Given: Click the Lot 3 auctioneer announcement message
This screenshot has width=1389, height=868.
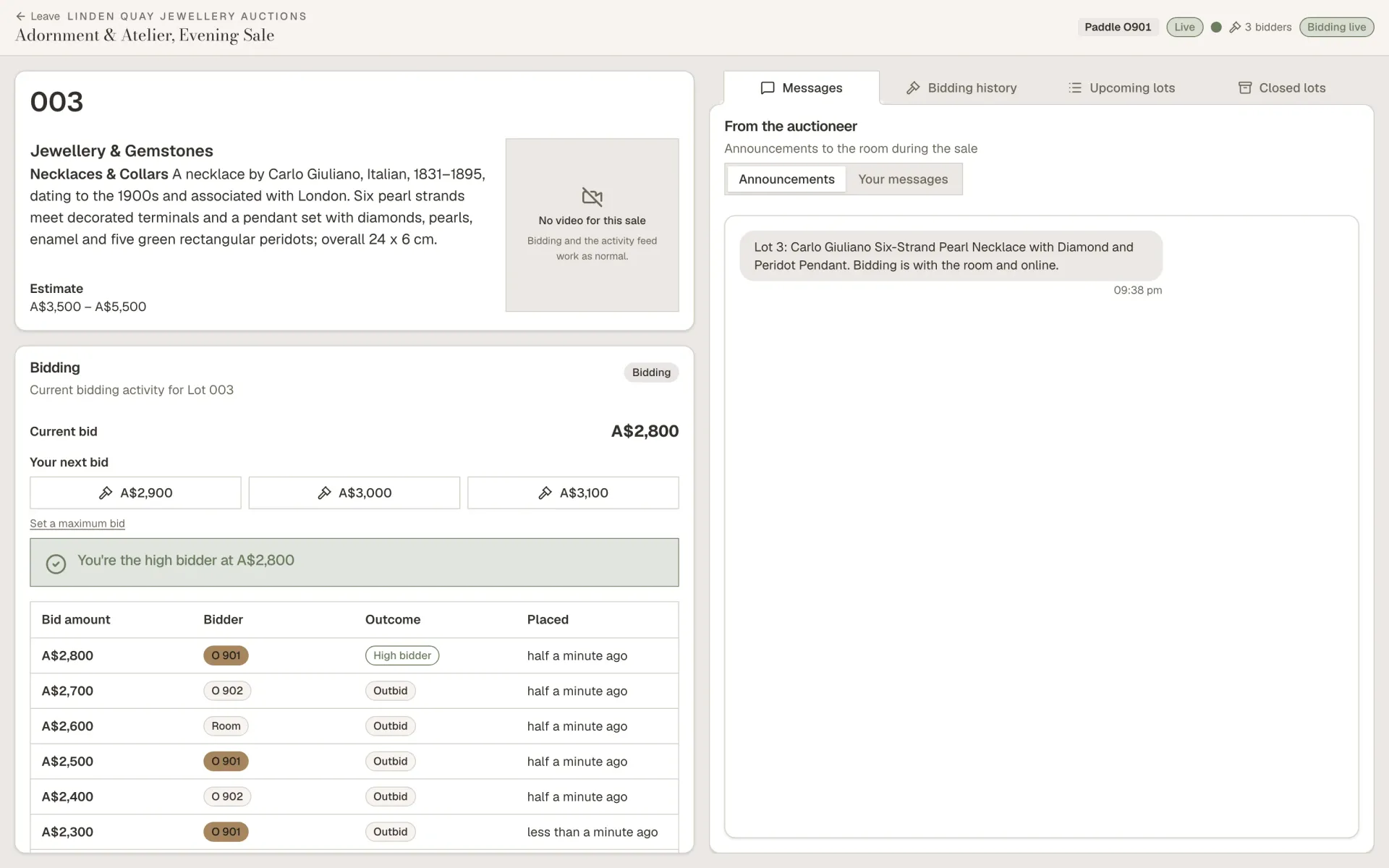Looking at the screenshot, I should 951,256.
